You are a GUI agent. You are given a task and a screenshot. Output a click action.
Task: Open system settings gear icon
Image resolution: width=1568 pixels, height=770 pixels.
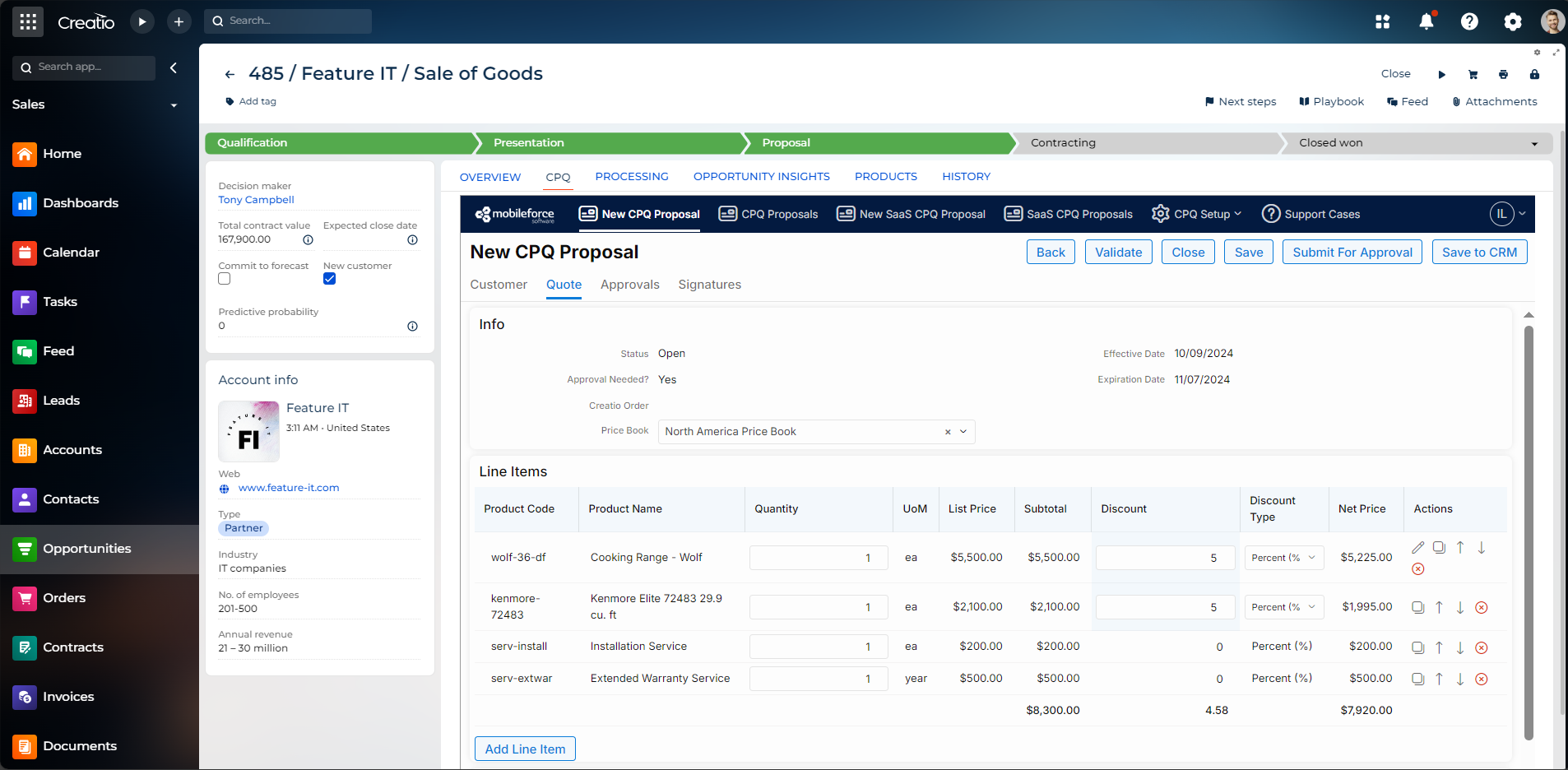pos(1513,21)
